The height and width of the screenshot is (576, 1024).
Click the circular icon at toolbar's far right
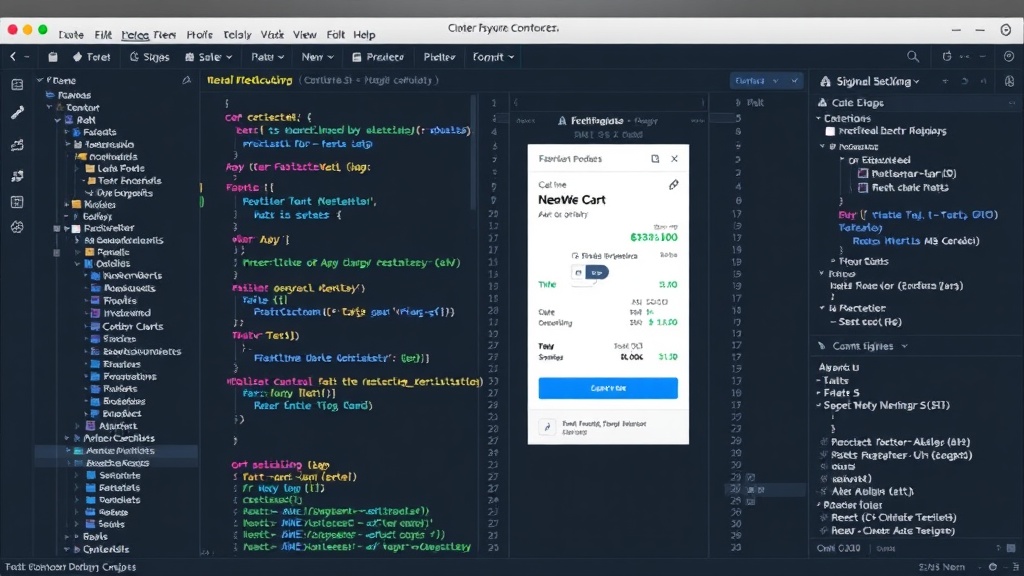point(1009,57)
